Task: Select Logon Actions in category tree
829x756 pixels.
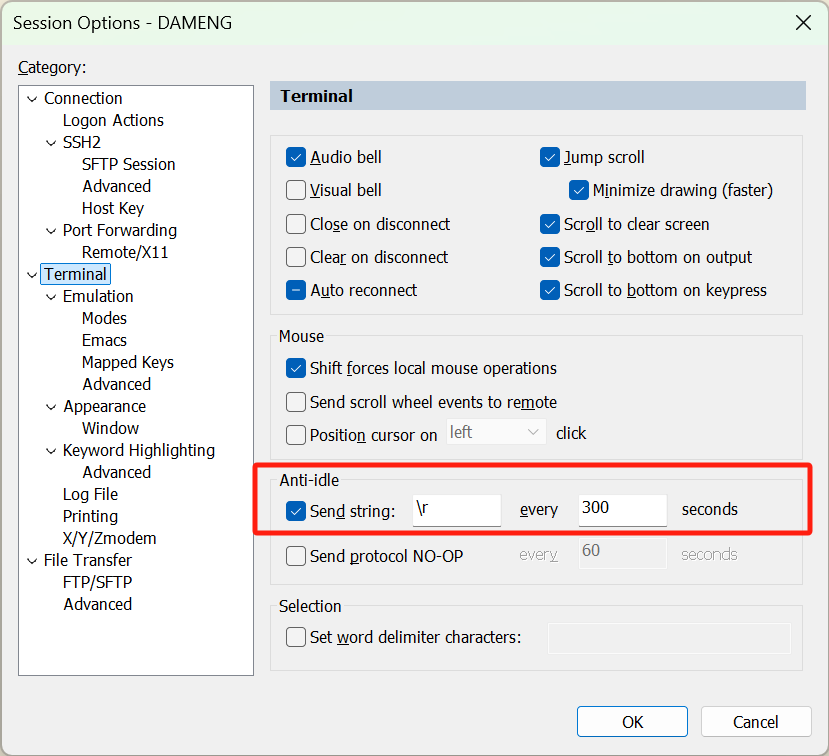Action: (113, 120)
